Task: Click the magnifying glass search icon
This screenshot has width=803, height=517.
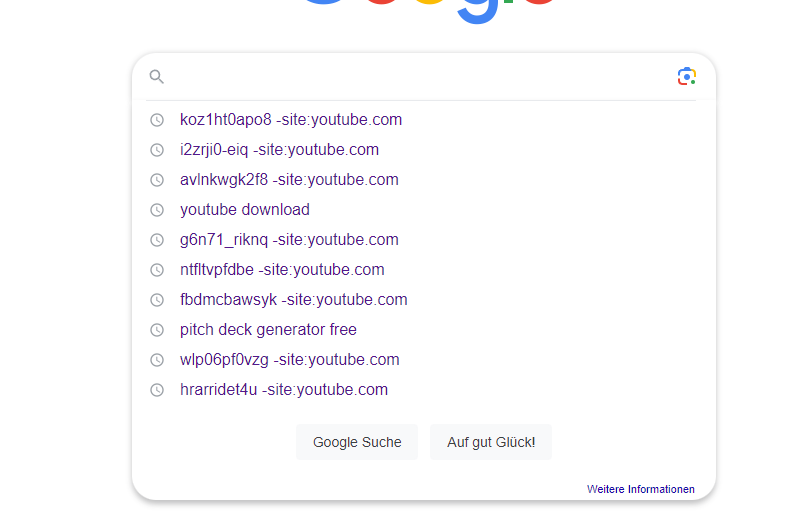Action: click(x=156, y=77)
